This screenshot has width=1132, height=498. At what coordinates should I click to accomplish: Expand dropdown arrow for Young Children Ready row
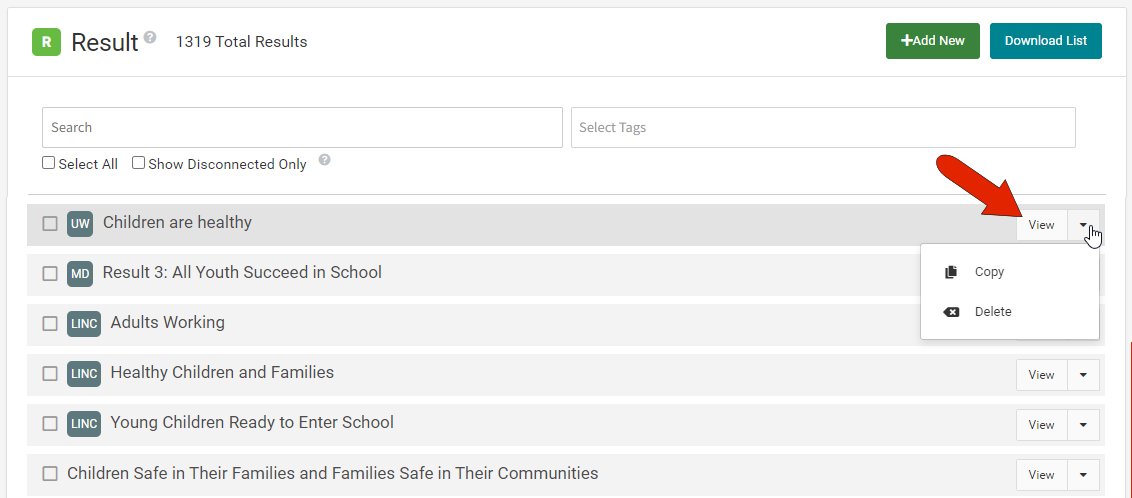(x=1083, y=425)
